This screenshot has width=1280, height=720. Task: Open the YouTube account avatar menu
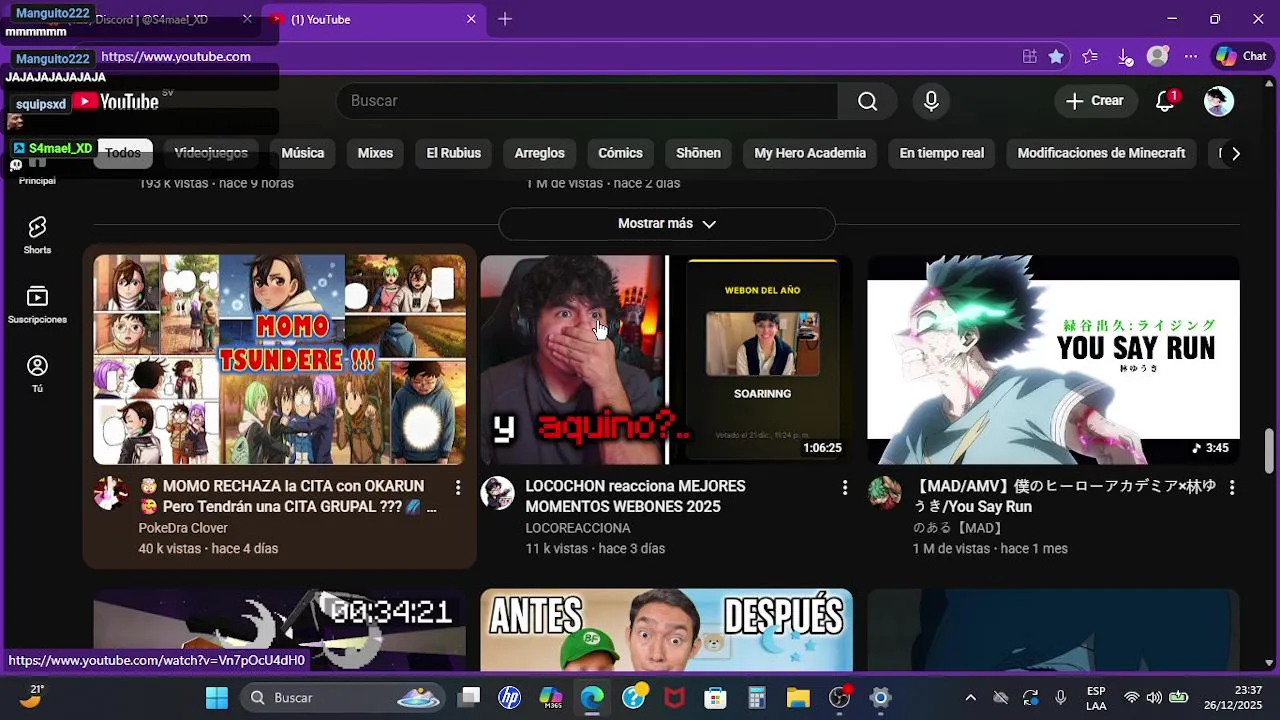[1218, 101]
